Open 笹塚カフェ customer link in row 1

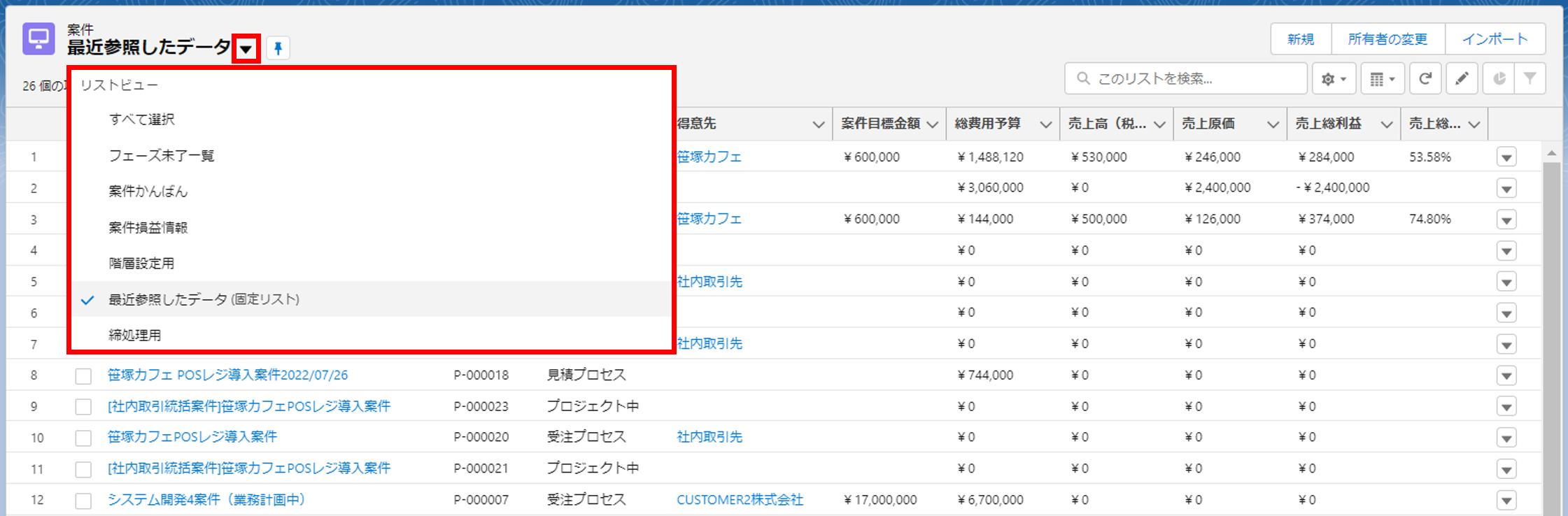pos(709,157)
